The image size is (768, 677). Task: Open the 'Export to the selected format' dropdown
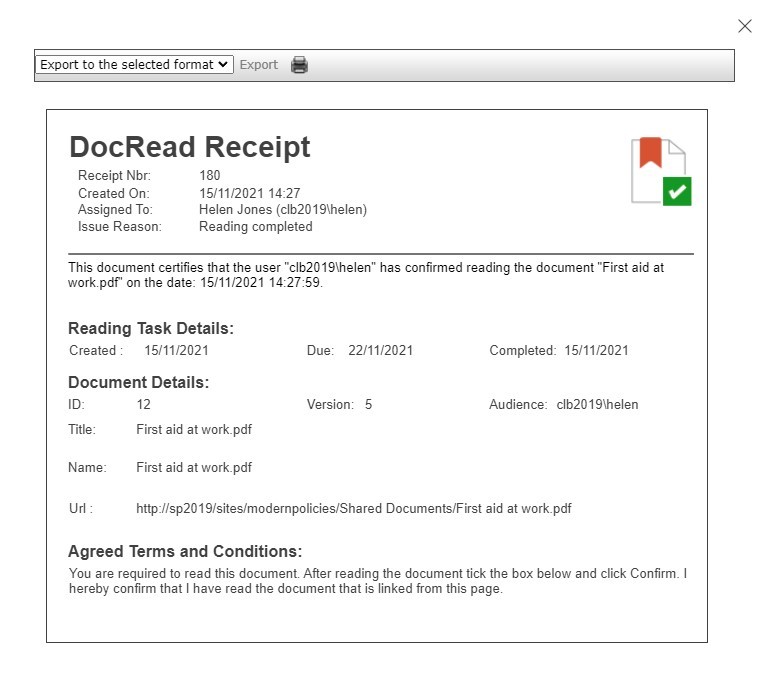[x=134, y=64]
